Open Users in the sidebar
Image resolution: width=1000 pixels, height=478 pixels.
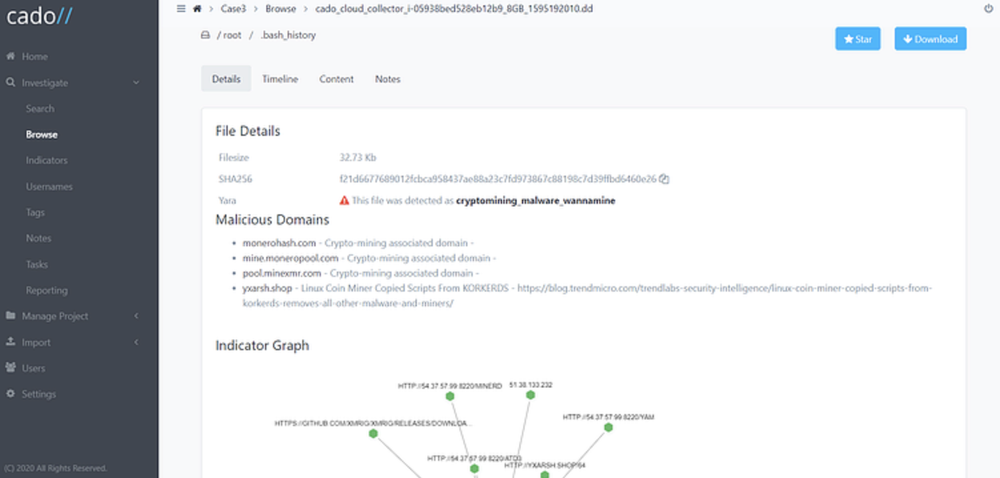click(x=33, y=368)
